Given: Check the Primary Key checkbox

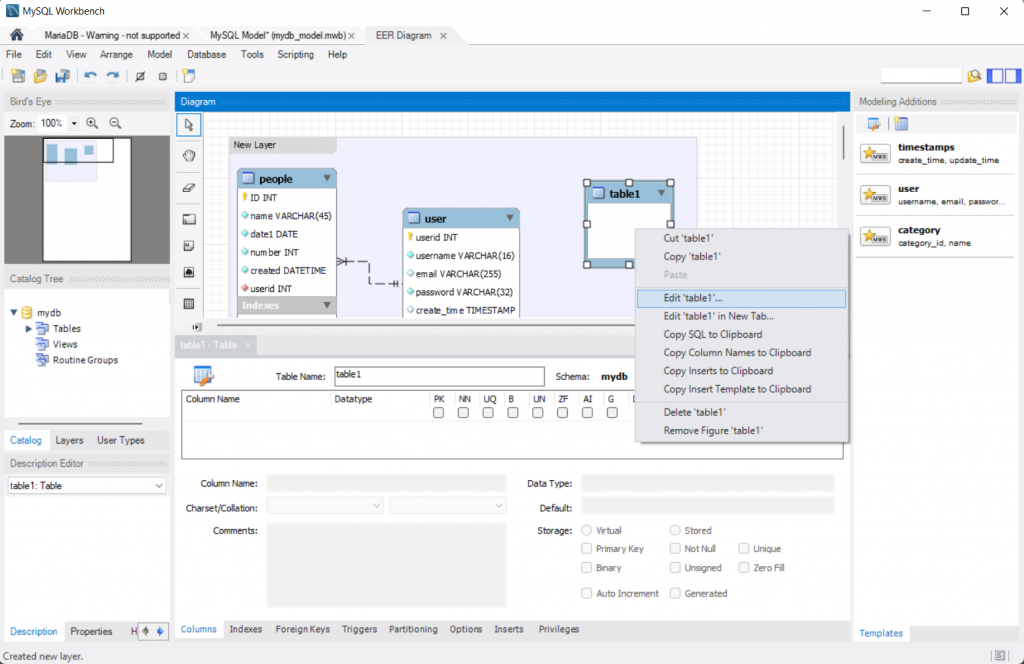Looking at the screenshot, I should 586,548.
